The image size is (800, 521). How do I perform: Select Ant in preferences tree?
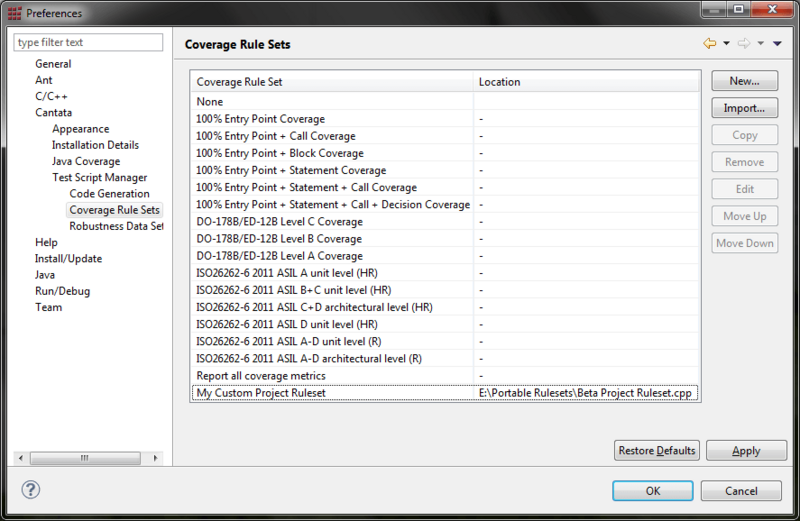44,80
